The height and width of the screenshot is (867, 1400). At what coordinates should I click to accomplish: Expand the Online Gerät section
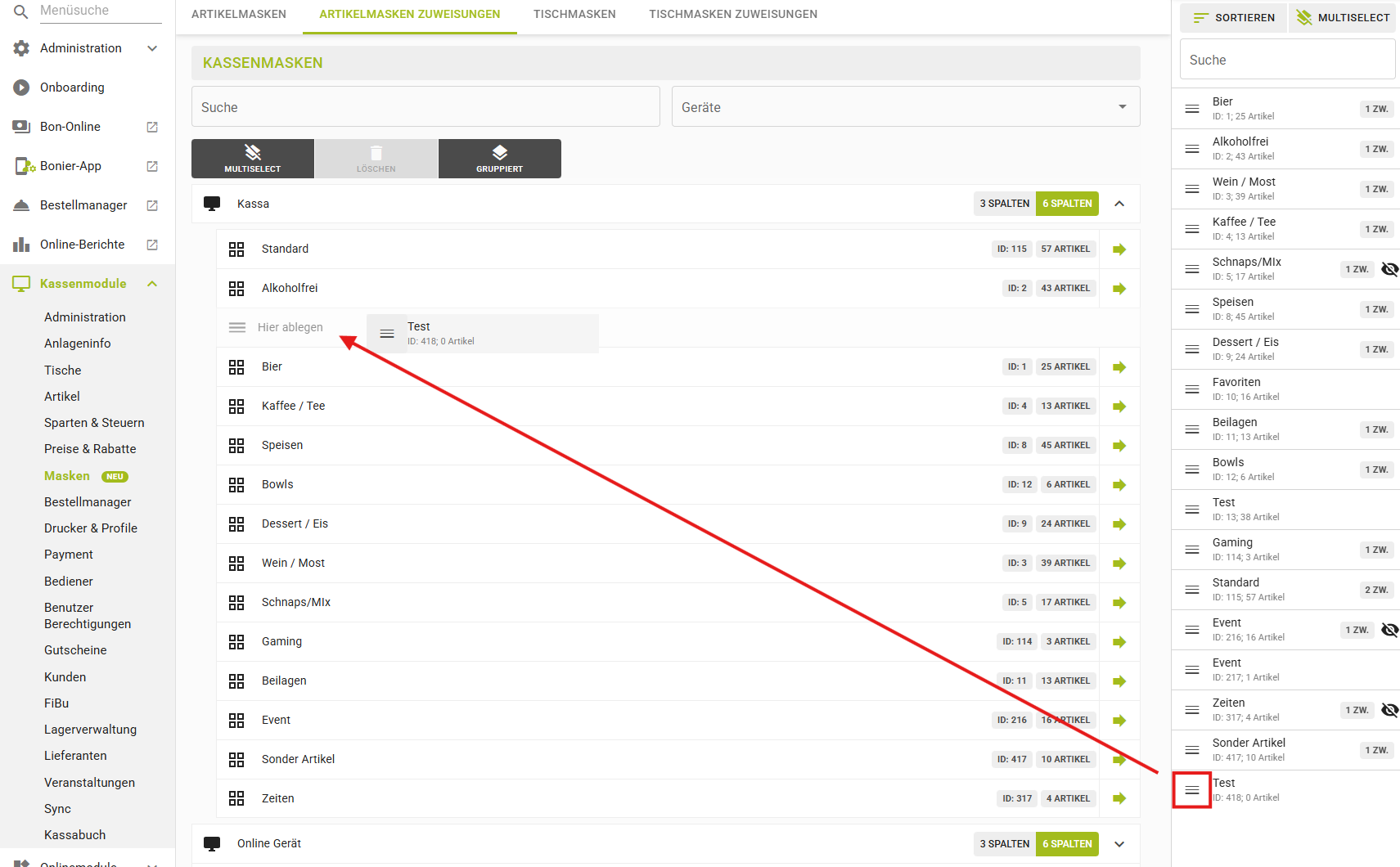point(1119,844)
